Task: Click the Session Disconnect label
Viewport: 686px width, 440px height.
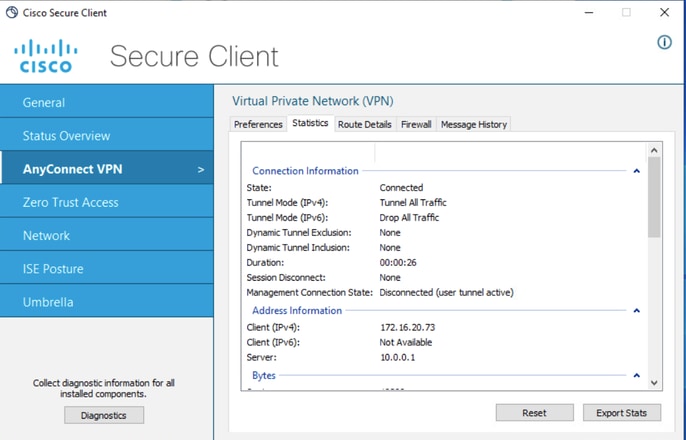Action: pos(286,277)
